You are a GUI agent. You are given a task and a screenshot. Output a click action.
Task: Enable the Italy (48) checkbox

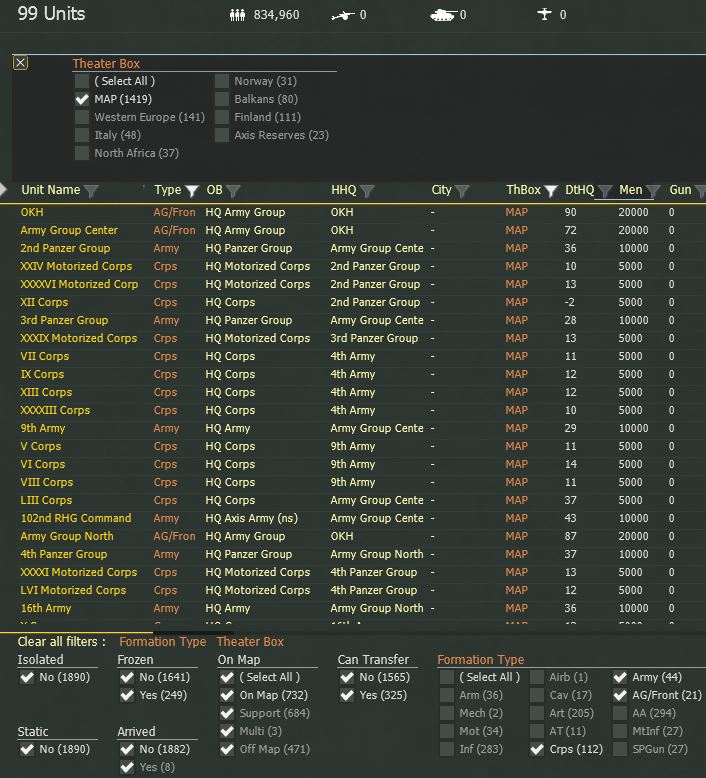(82, 135)
